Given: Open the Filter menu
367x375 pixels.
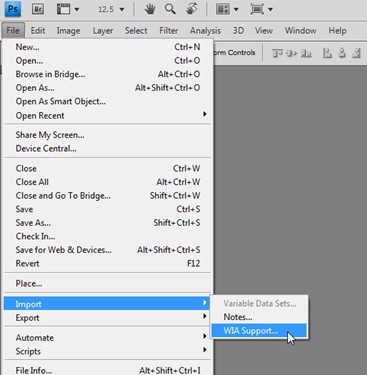Looking at the screenshot, I should pyautogui.click(x=169, y=31).
